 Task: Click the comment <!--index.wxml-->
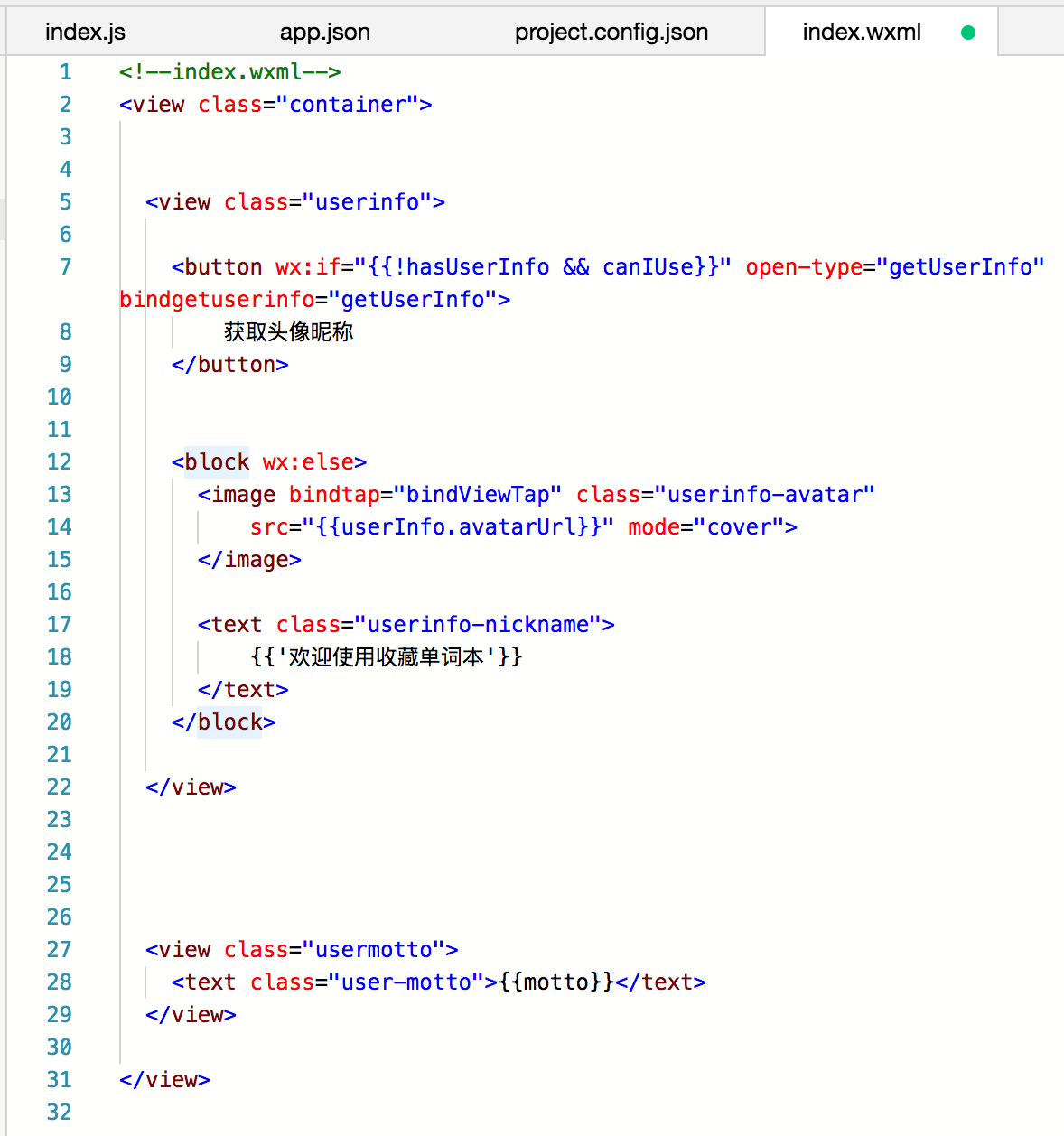[x=230, y=72]
